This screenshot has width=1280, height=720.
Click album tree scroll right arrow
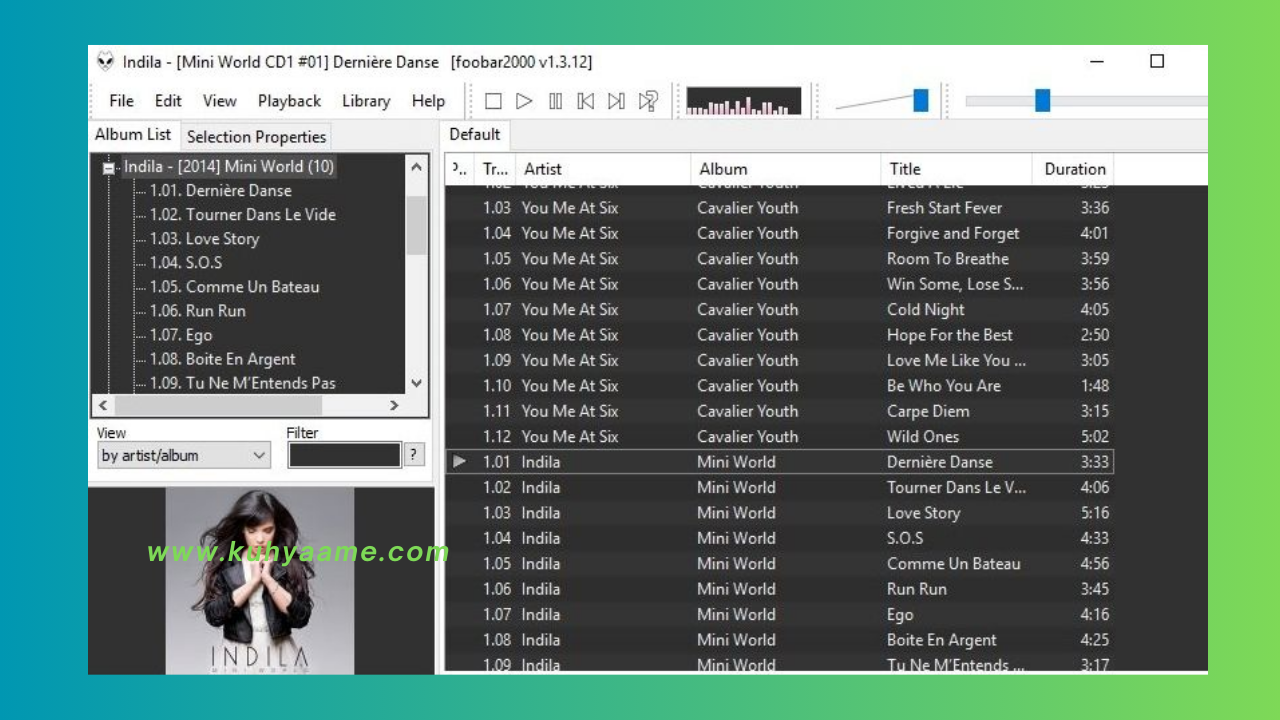point(394,406)
